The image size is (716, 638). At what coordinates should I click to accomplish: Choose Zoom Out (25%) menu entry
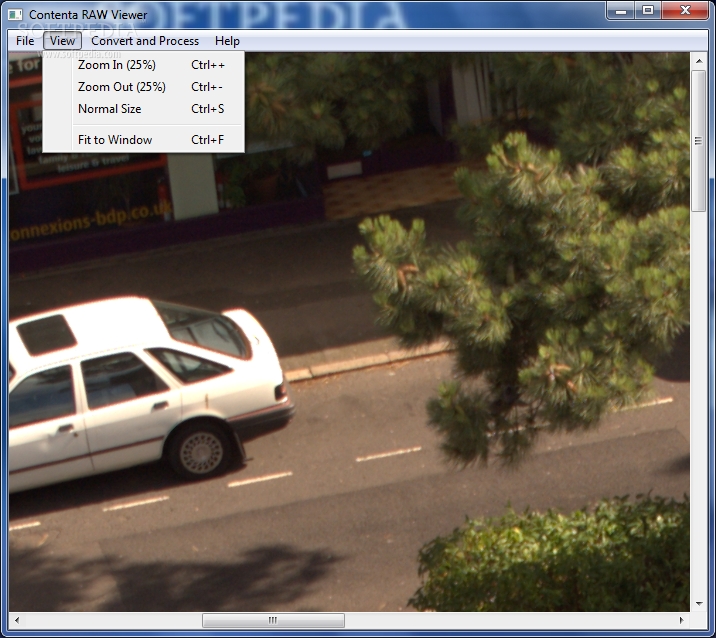click(x=143, y=87)
